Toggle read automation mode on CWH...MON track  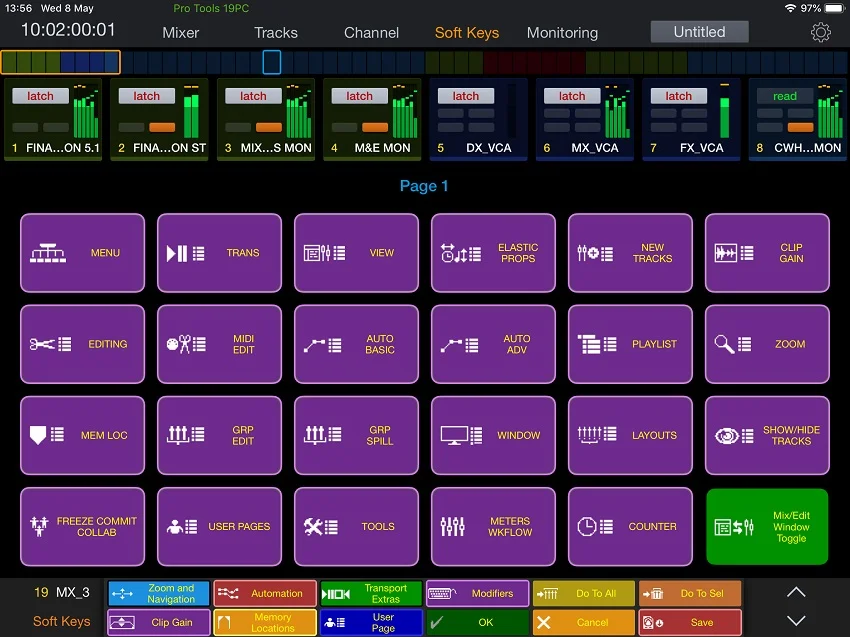(x=784, y=96)
